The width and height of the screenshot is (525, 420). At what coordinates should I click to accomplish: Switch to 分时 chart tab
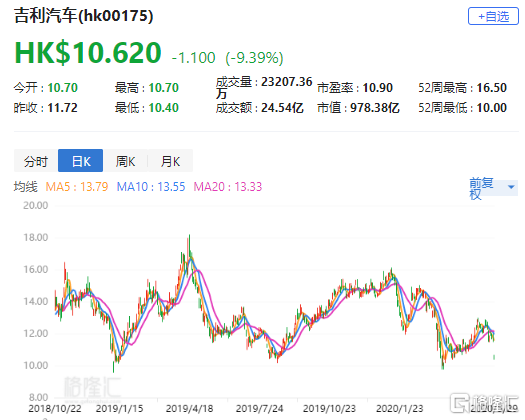(36, 161)
